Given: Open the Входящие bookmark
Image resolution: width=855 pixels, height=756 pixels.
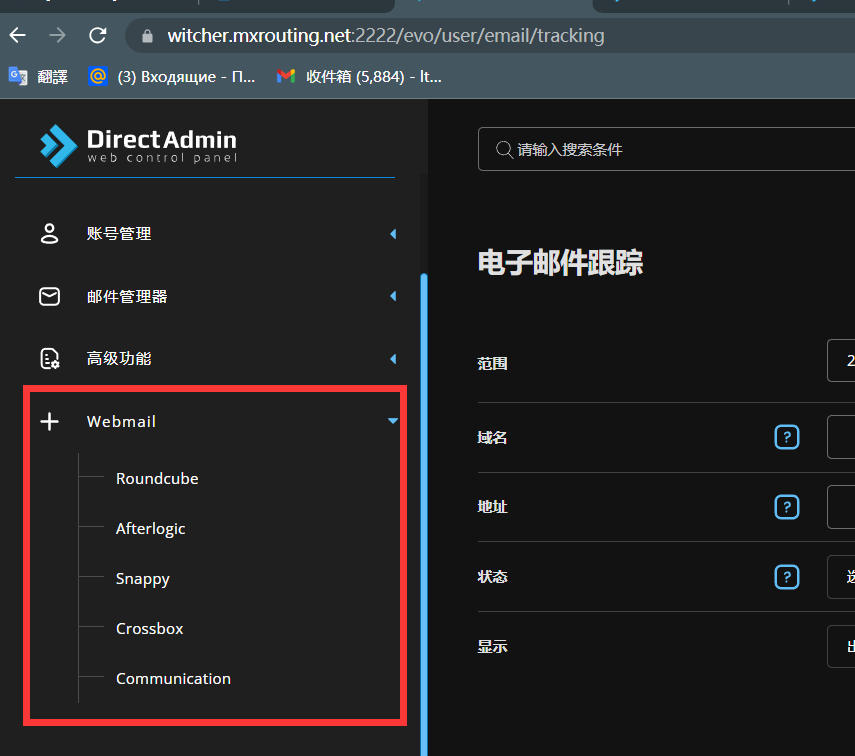Looking at the screenshot, I should coord(170,76).
